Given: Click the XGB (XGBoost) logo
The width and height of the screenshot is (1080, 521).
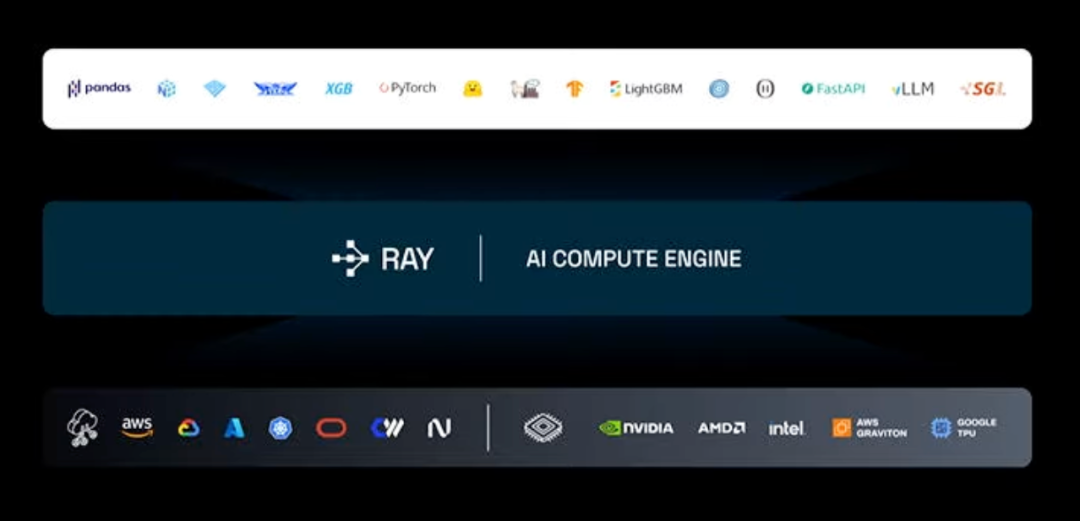Looking at the screenshot, I should (x=339, y=89).
